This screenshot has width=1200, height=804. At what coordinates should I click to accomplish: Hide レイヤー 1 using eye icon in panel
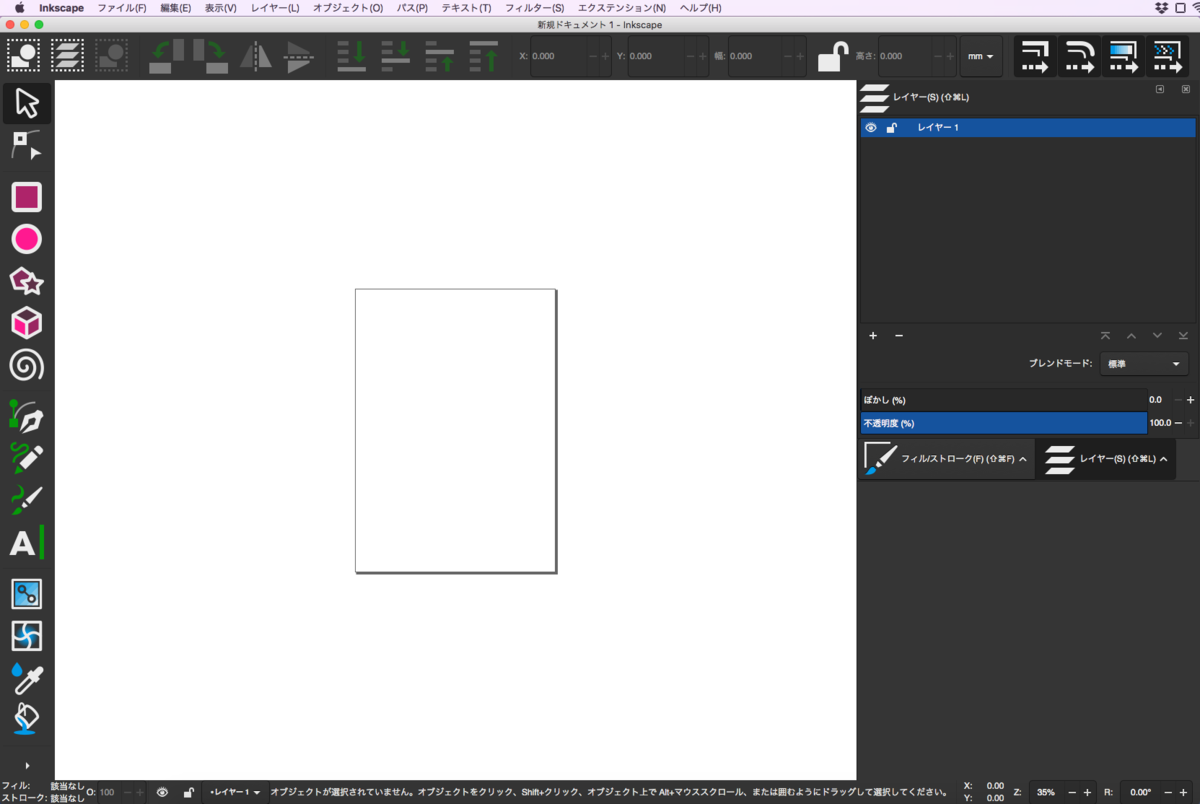click(871, 128)
